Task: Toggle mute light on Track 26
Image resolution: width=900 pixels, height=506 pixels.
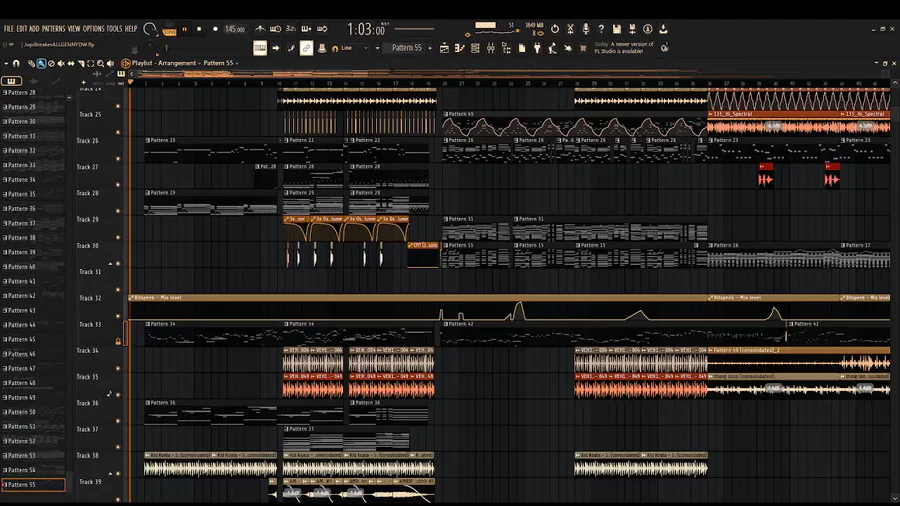Action: [x=118, y=159]
